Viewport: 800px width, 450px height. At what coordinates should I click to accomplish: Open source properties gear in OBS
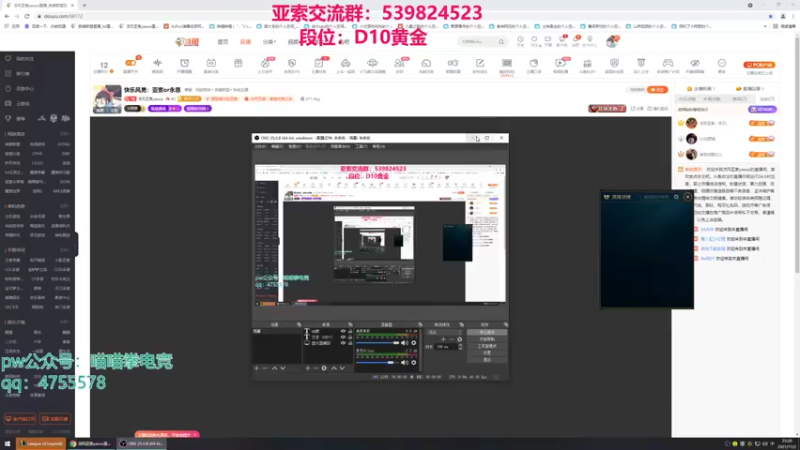click(324, 368)
